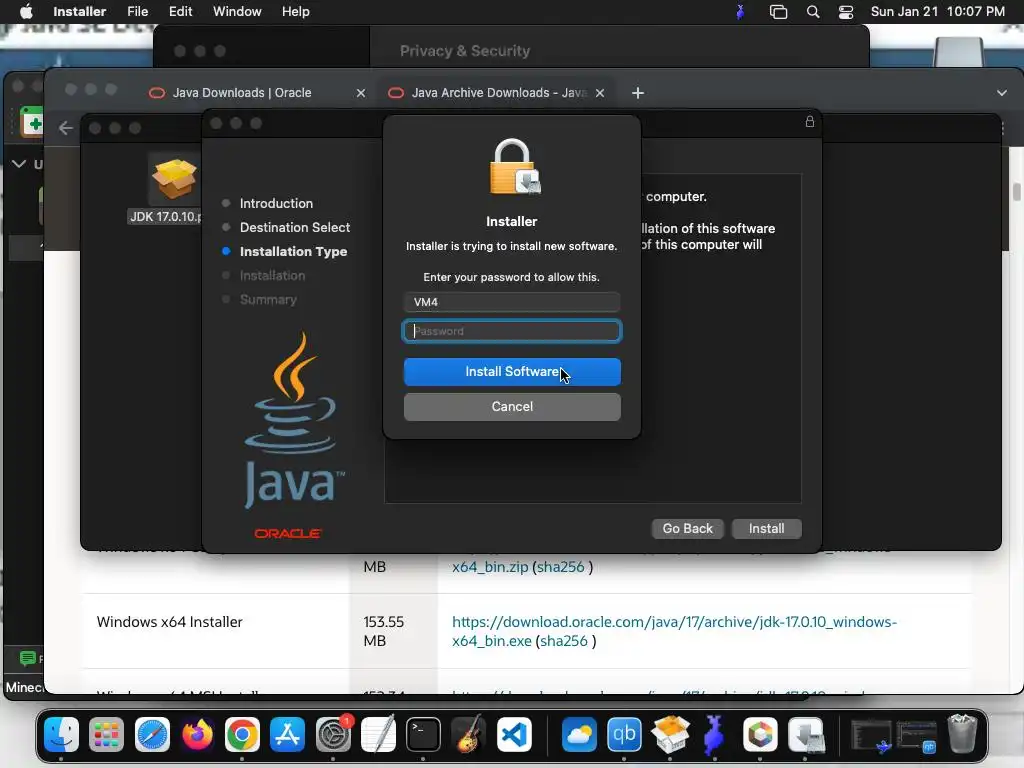Click the browser back arrow
This screenshot has width=1024, height=768.
point(66,128)
